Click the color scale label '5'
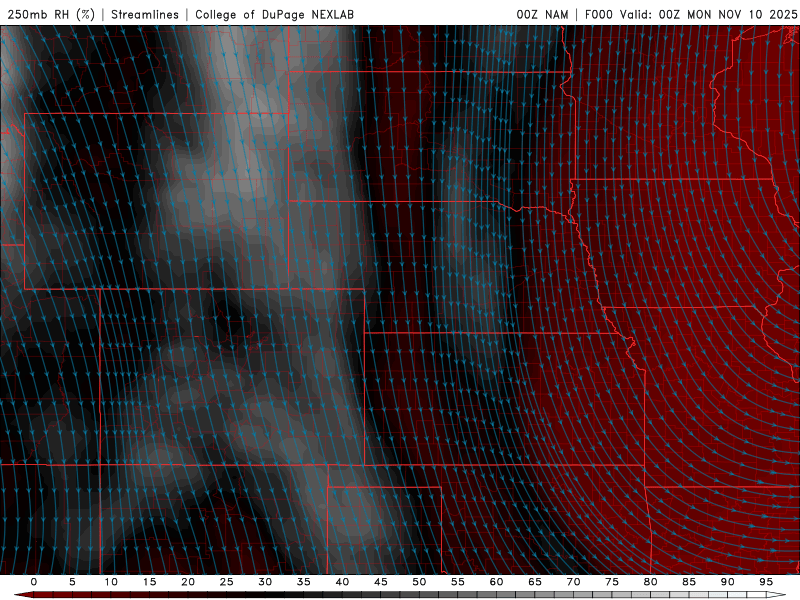The height and width of the screenshot is (600, 800). coord(72,582)
